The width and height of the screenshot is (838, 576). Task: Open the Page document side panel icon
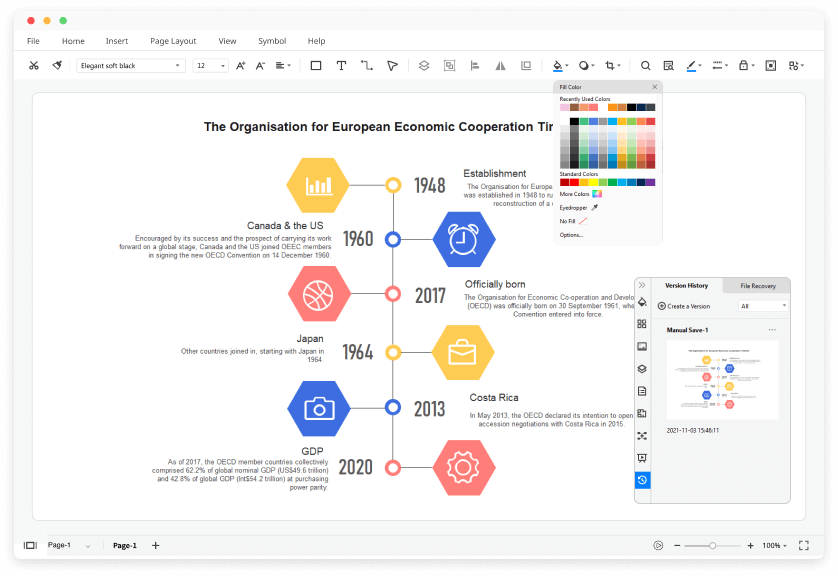click(642, 391)
